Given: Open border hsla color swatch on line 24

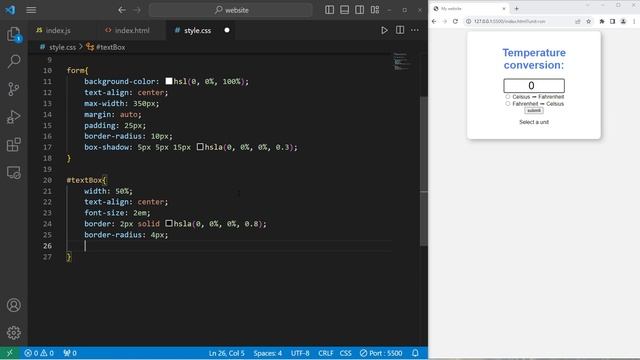Looking at the screenshot, I should click(169, 224).
